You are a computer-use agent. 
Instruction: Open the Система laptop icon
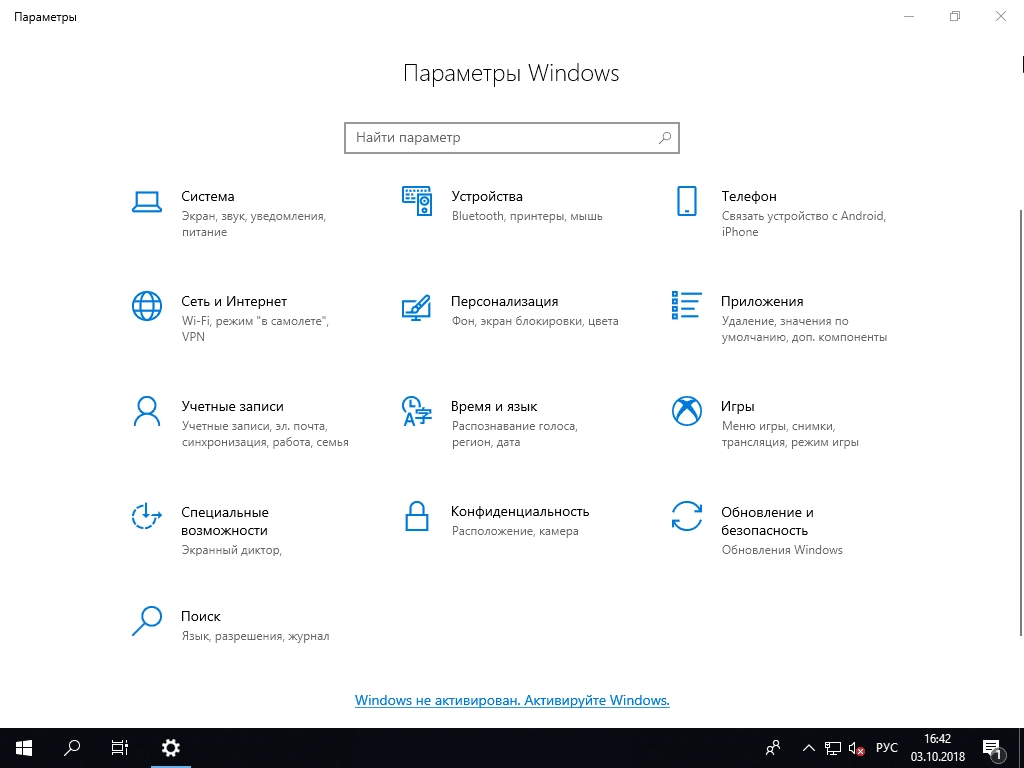click(x=146, y=202)
